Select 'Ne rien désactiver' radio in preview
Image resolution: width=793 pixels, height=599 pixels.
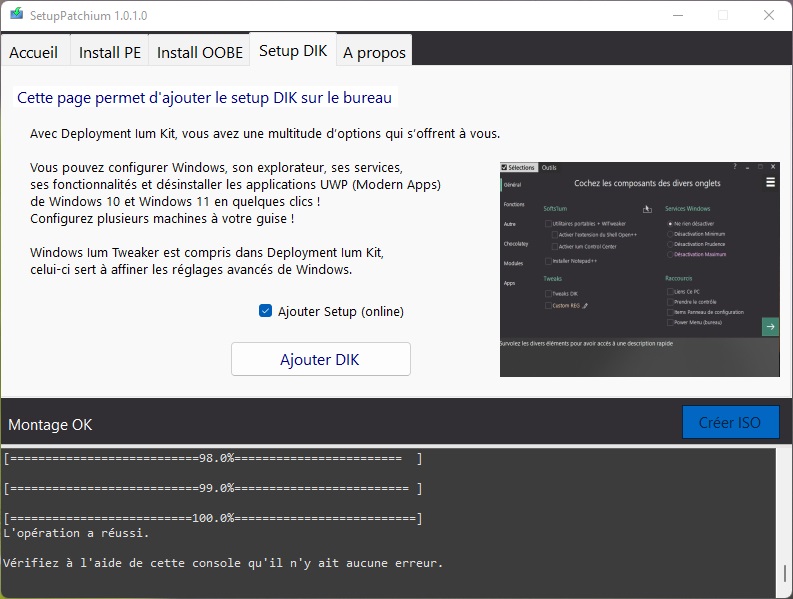pos(669,223)
